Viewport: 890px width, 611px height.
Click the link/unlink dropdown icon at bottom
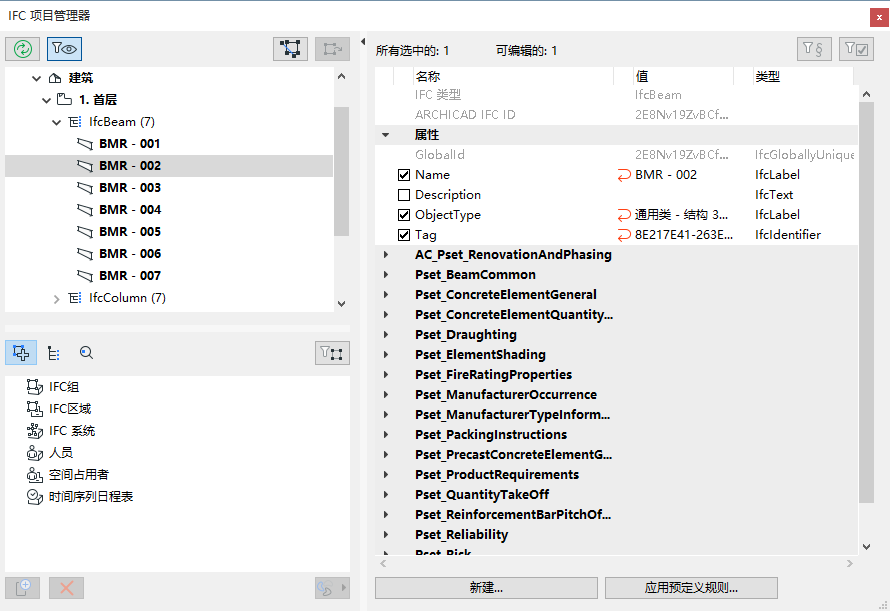[332, 588]
